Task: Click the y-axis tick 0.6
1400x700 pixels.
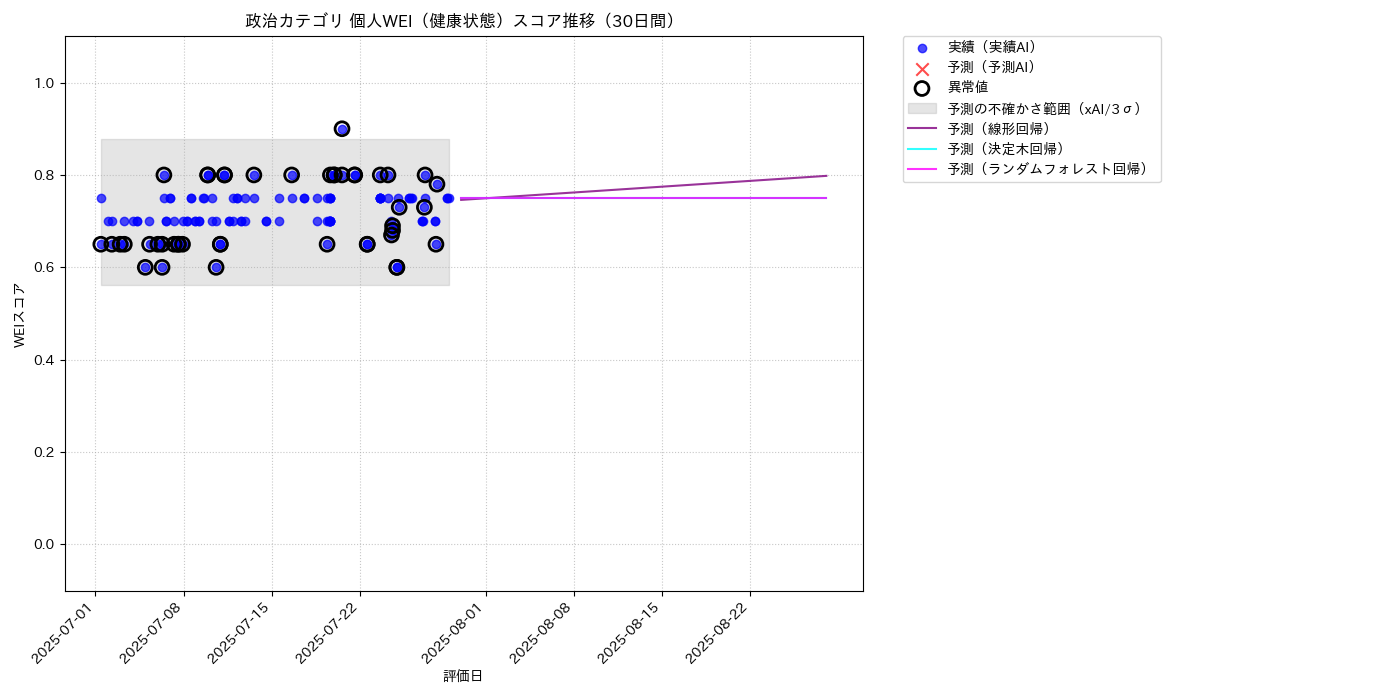Action: [45, 267]
